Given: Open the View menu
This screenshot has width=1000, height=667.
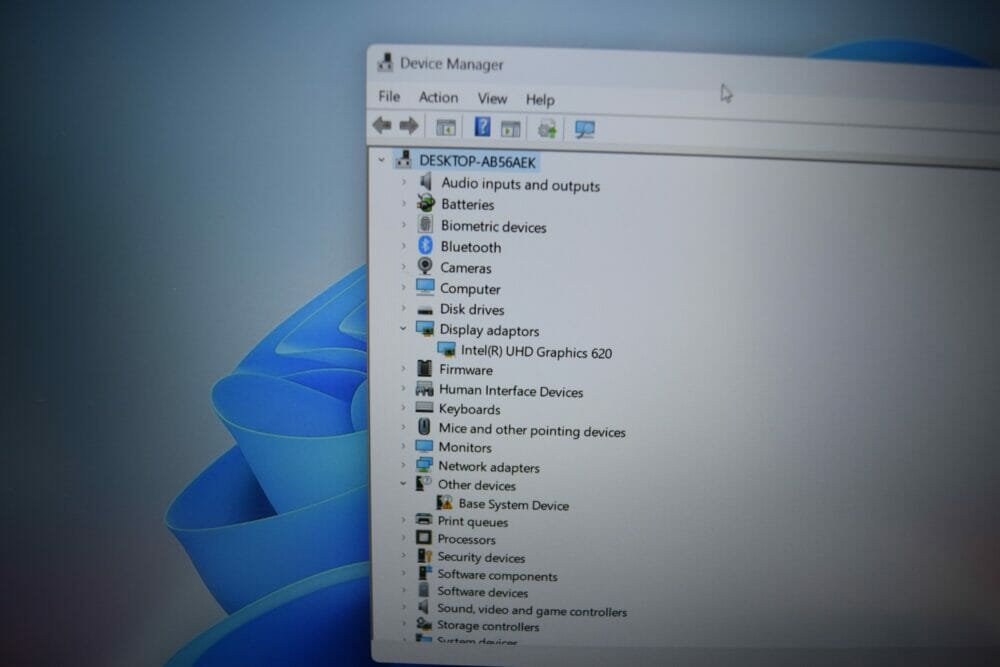Looking at the screenshot, I should [492, 98].
